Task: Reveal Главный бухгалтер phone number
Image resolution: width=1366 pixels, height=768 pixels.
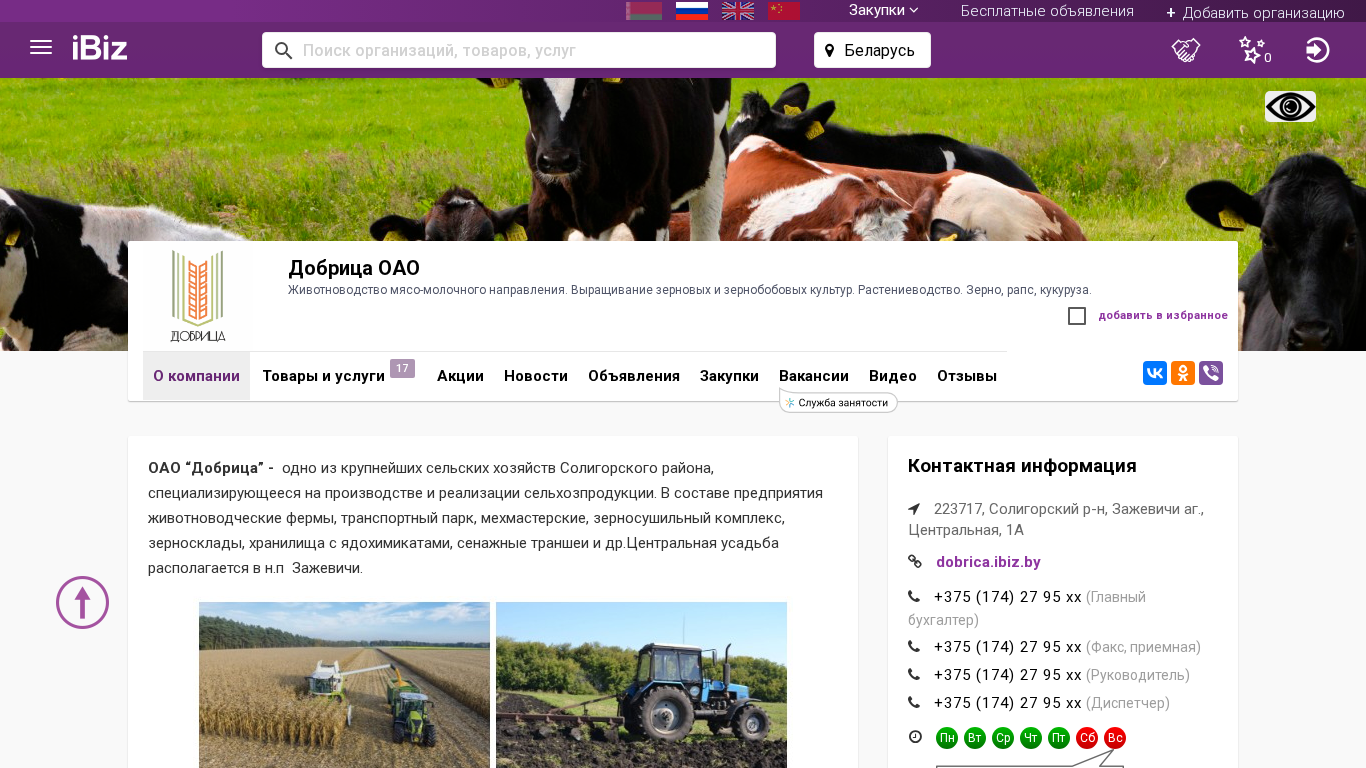Action: pyautogui.click(x=1007, y=597)
